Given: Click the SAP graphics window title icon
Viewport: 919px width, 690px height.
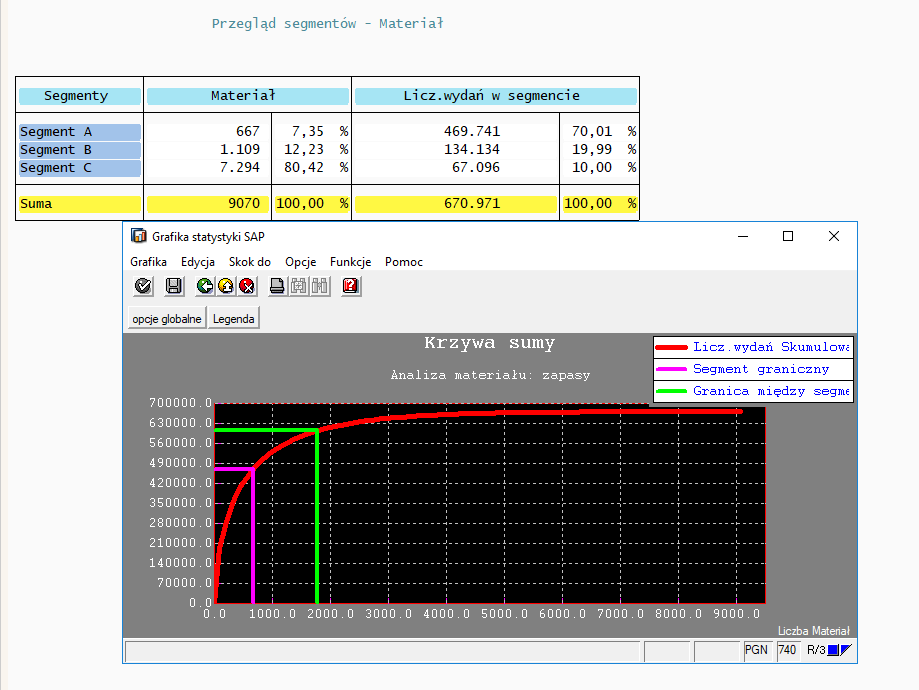Looking at the screenshot, I should click(139, 236).
